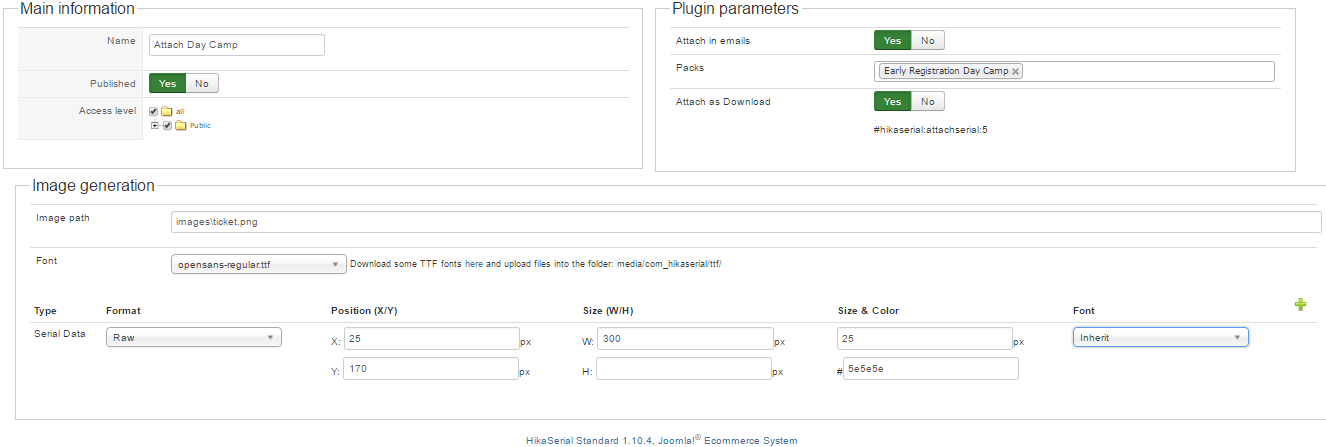The height and width of the screenshot is (447, 1326).
Task: Click the 'all' folder icon
Action: [x=167, y=111]
